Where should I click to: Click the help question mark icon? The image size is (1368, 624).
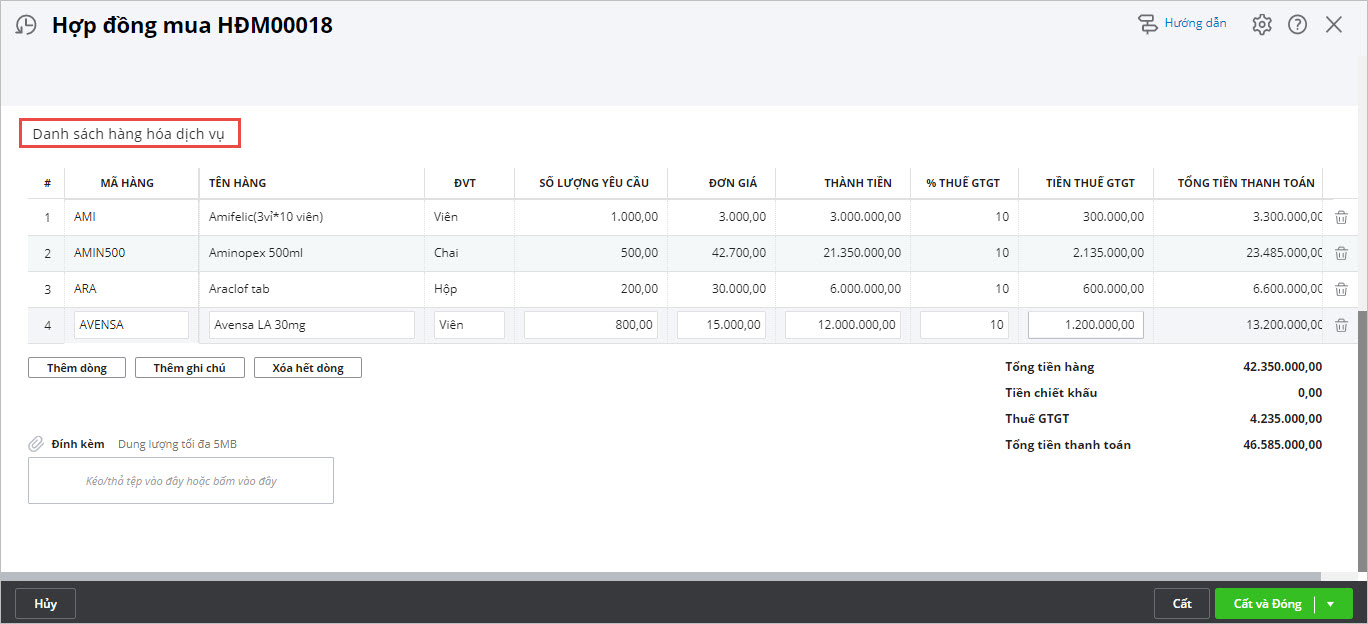[x=1297, y=25]
